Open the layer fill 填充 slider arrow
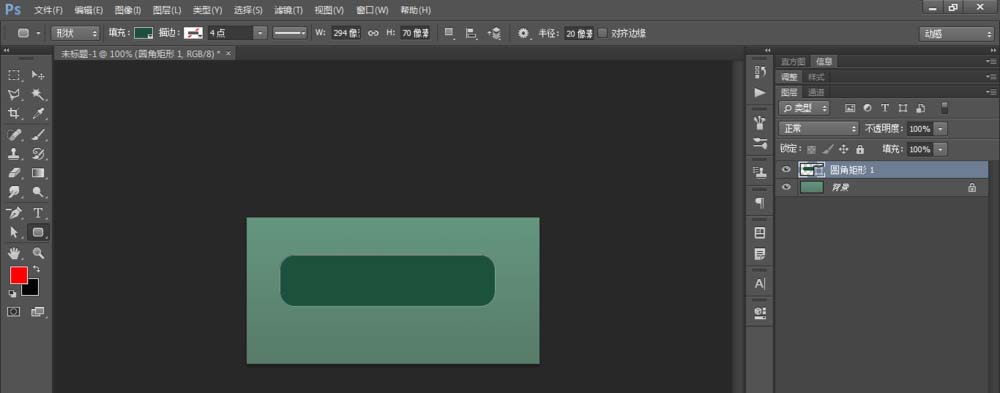1000x393 pixels. tap(941, 149)
